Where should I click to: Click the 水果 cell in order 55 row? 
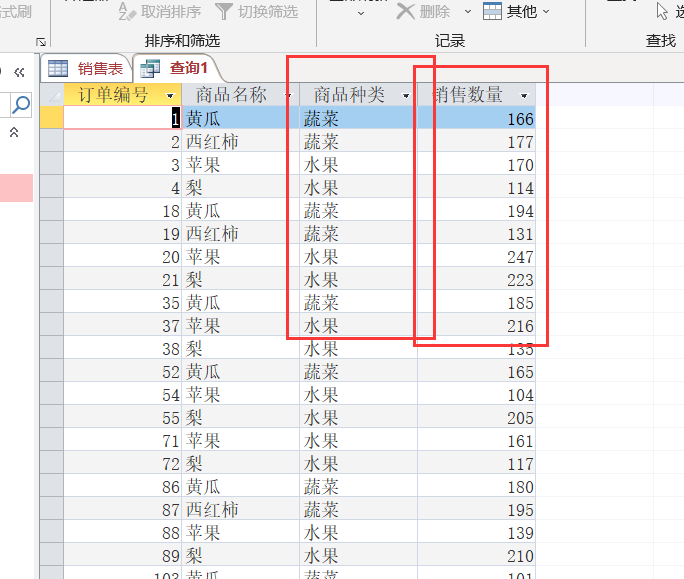click(359, 418)
